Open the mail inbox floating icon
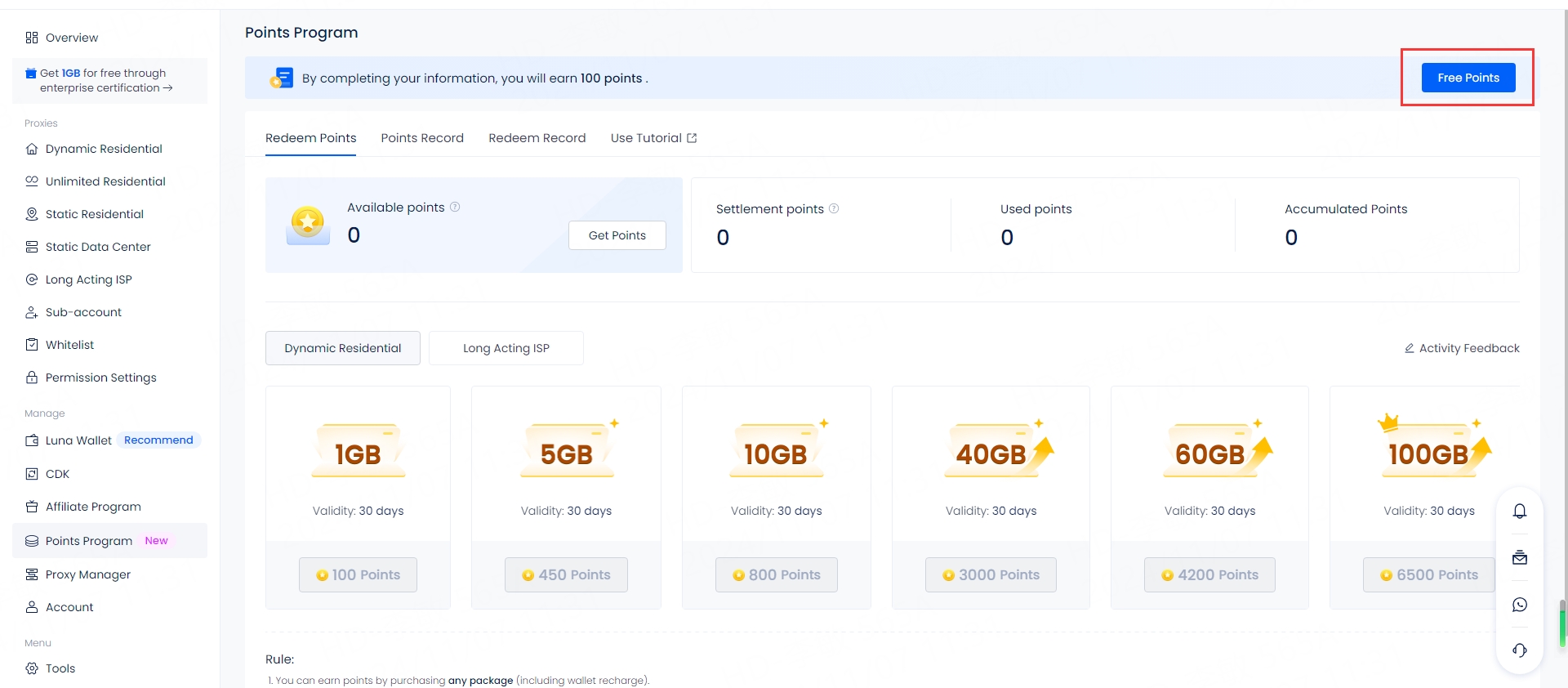Image resolution: width=1568 pixels, height=688 pixels. (x=1519, y=558)
